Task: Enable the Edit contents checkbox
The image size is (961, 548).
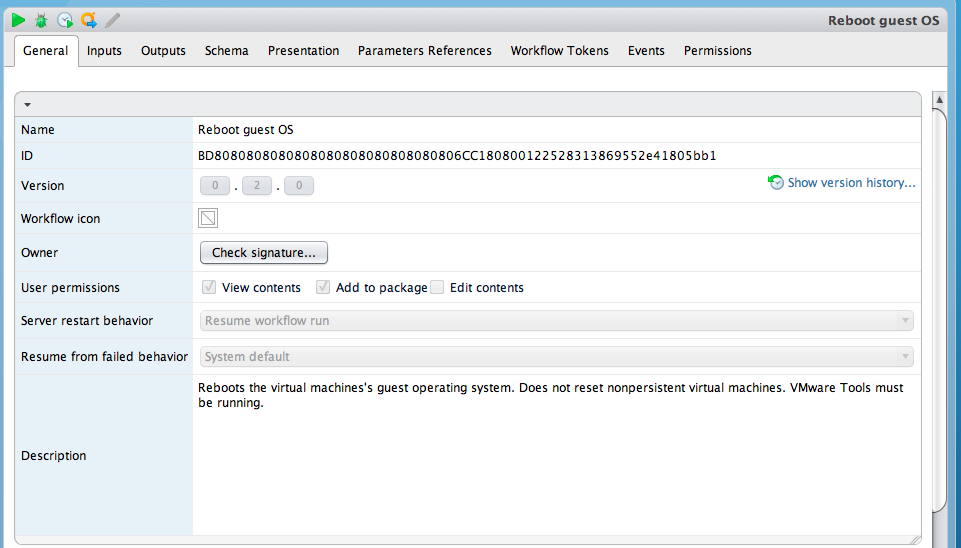Action: tap(437, 288)
